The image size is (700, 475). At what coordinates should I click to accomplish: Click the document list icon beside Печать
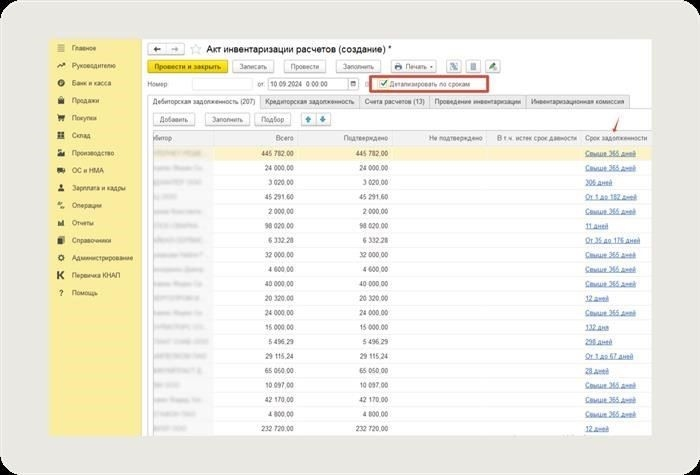click(473, 67)
